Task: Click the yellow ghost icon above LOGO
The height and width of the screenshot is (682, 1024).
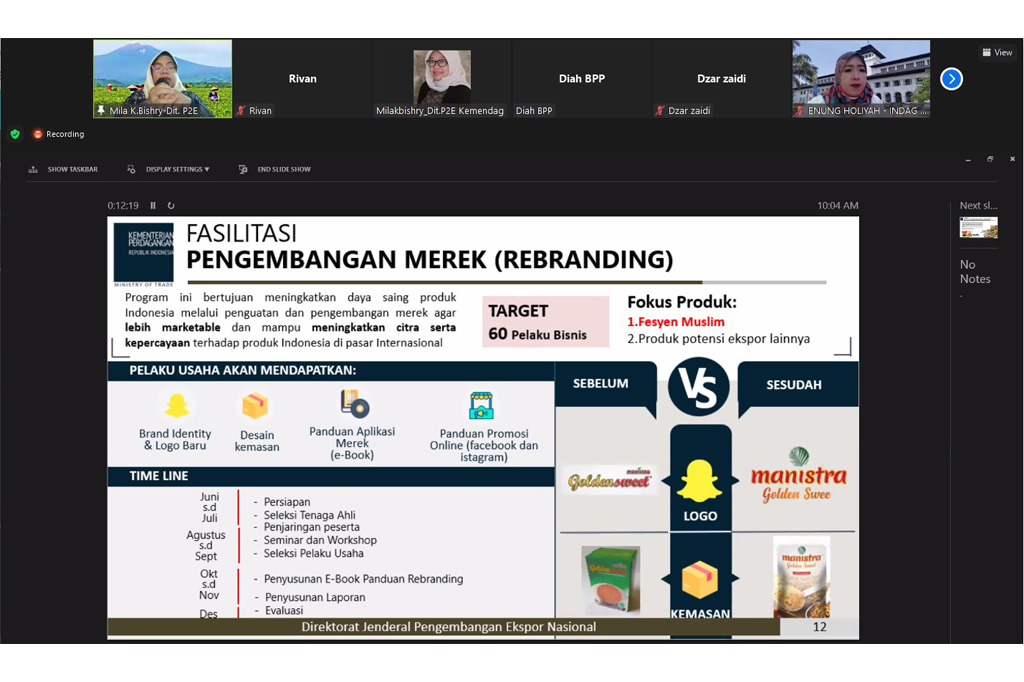Action: pyautogui.click(x=700, y=480)
